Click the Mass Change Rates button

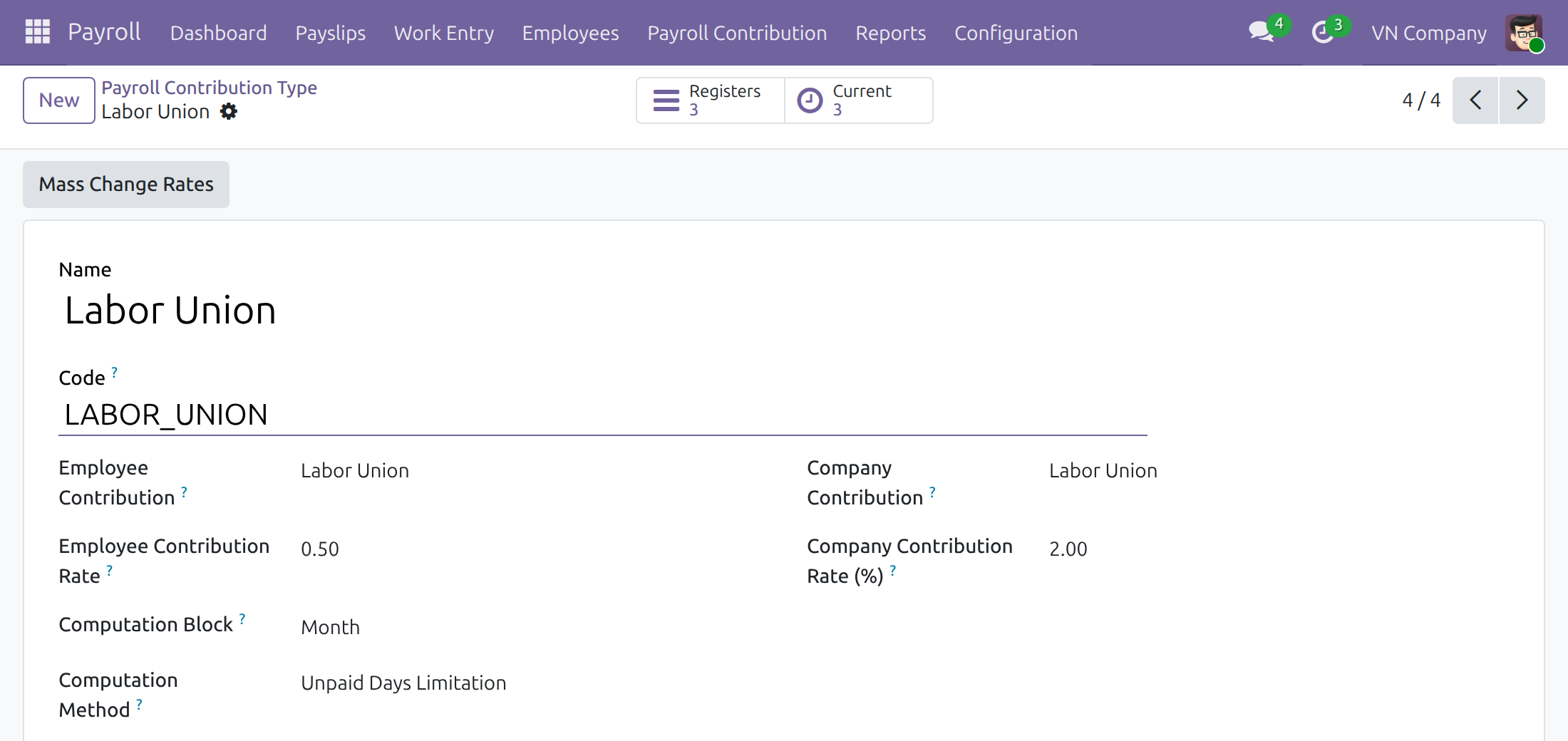[x=126, y=185]
